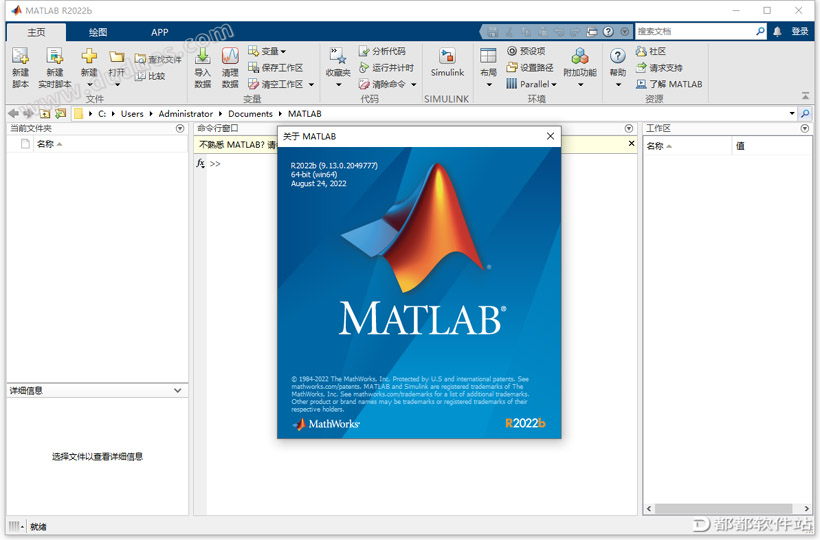Image resolution: width=820 pixels, height=540 pixels.
Task: Open Command Window panel actions menu
Action: coord(629,128)
